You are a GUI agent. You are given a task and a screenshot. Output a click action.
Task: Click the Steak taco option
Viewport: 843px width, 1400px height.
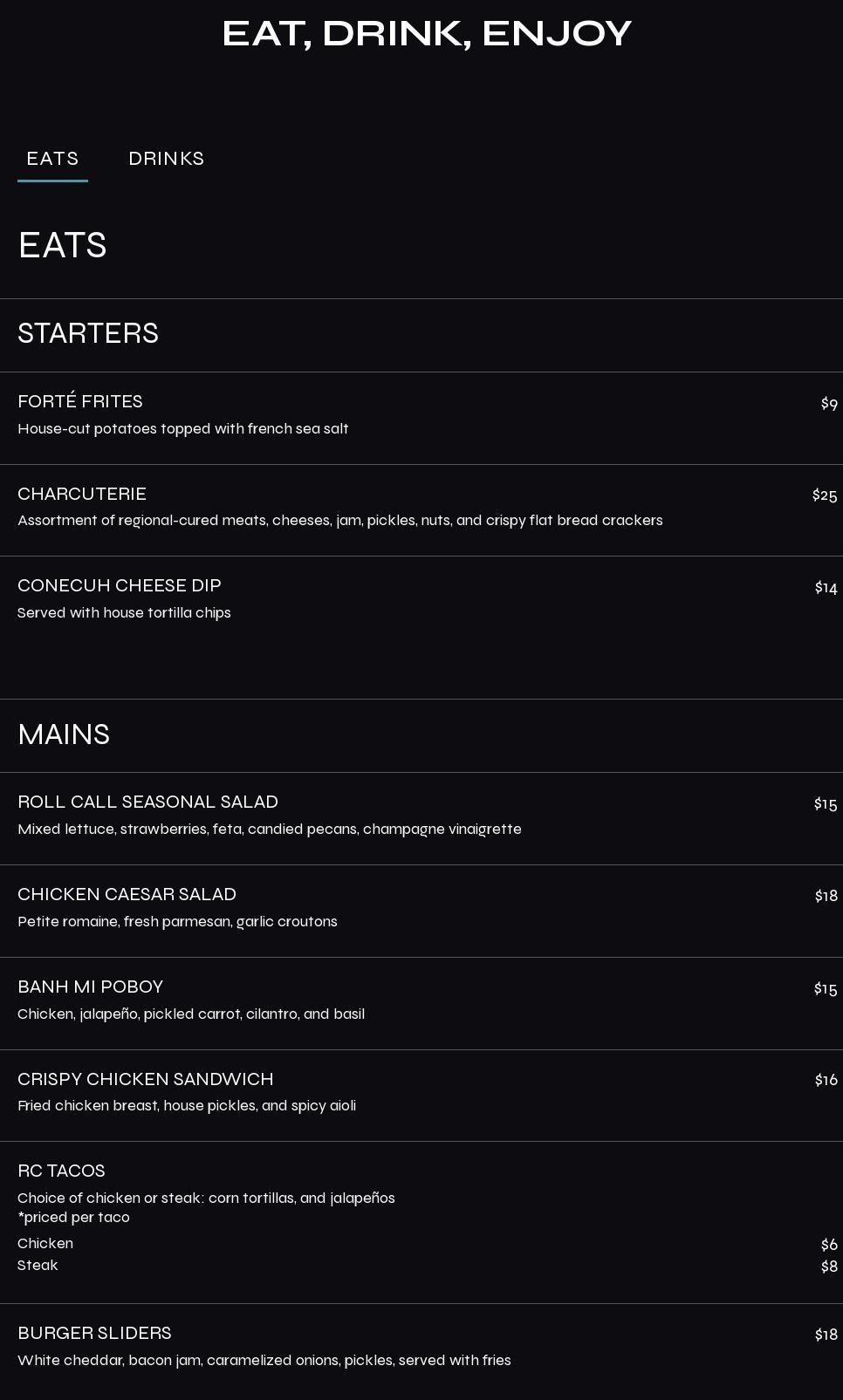[38, 1265]
